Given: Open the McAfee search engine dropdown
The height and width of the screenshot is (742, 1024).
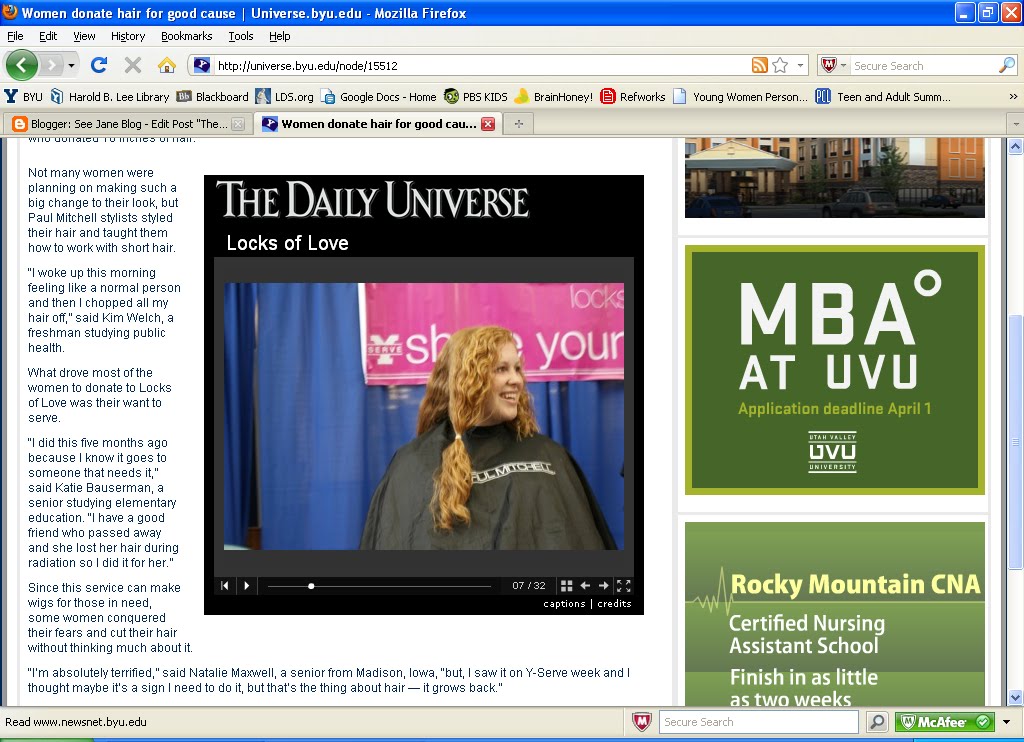Looking at the screenshot, I should click(x=834, y=65).
